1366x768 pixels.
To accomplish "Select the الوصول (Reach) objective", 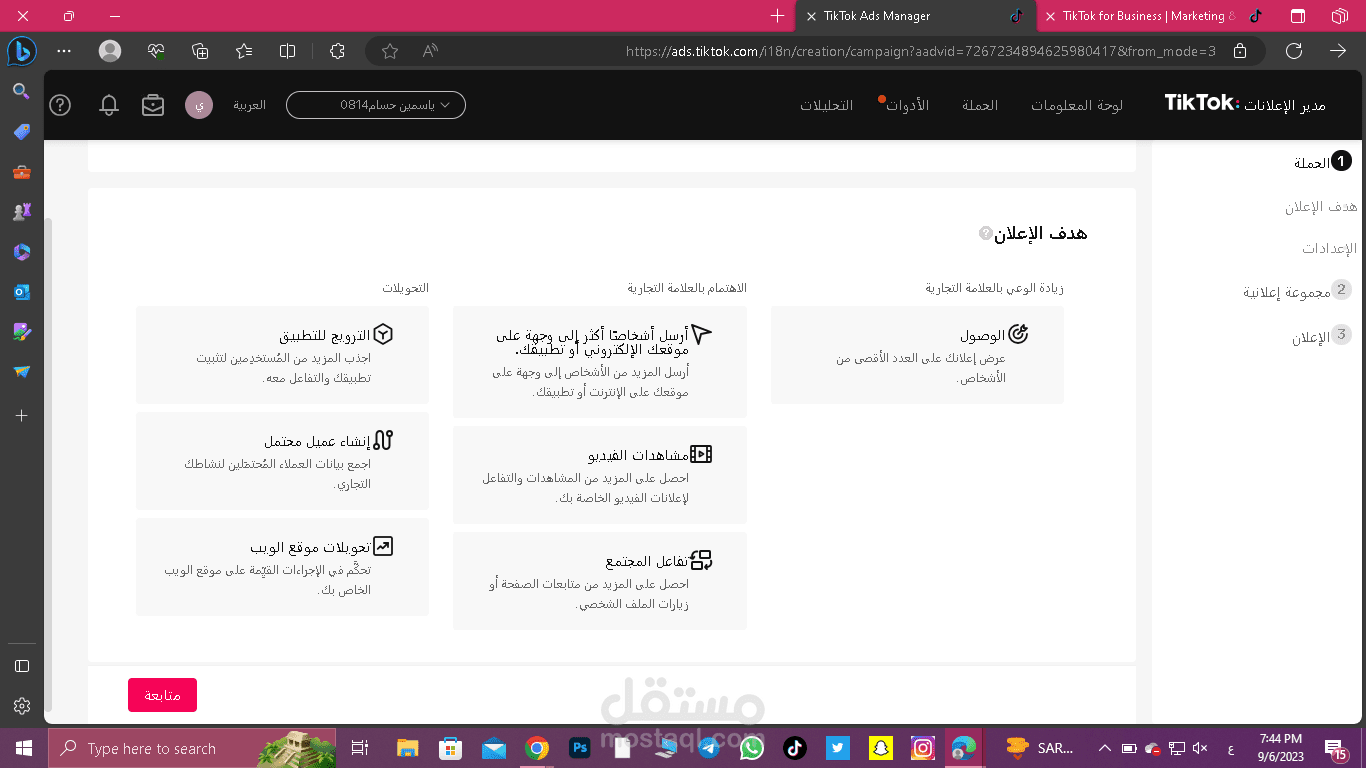I will click(916, 355).
